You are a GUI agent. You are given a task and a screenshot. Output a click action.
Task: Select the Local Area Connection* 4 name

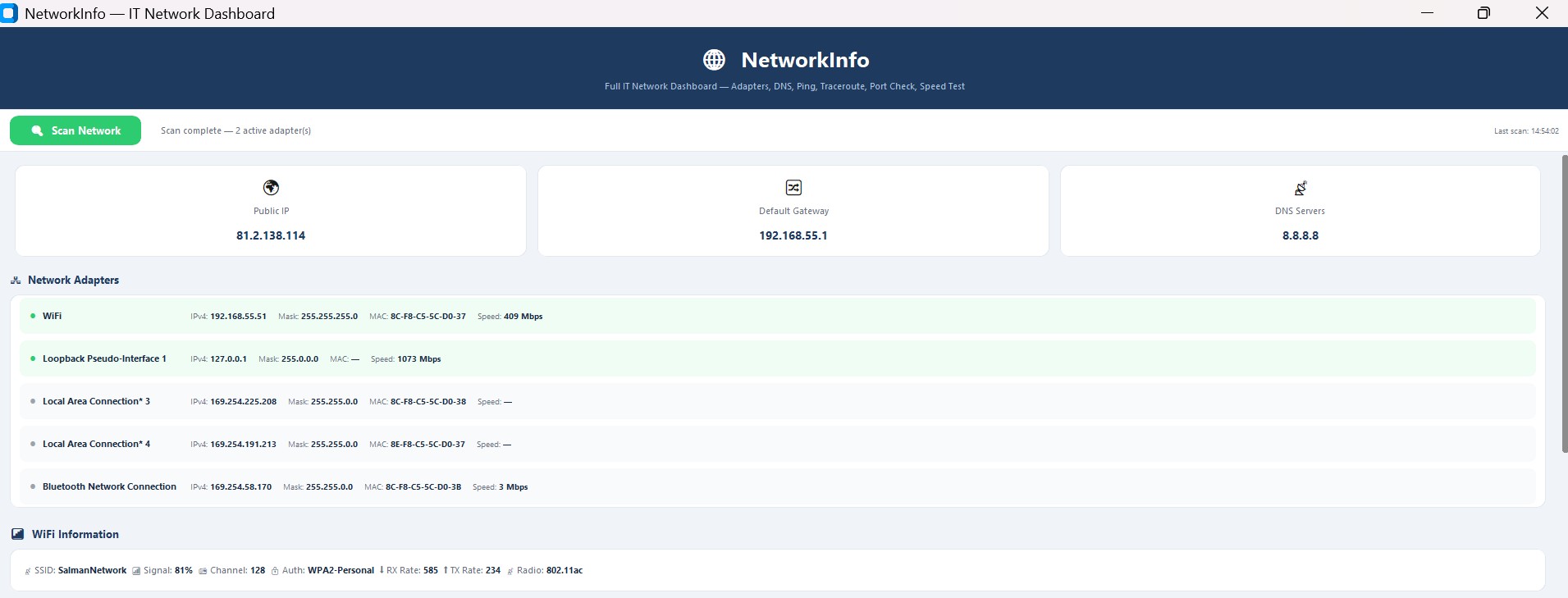[96, 444]
